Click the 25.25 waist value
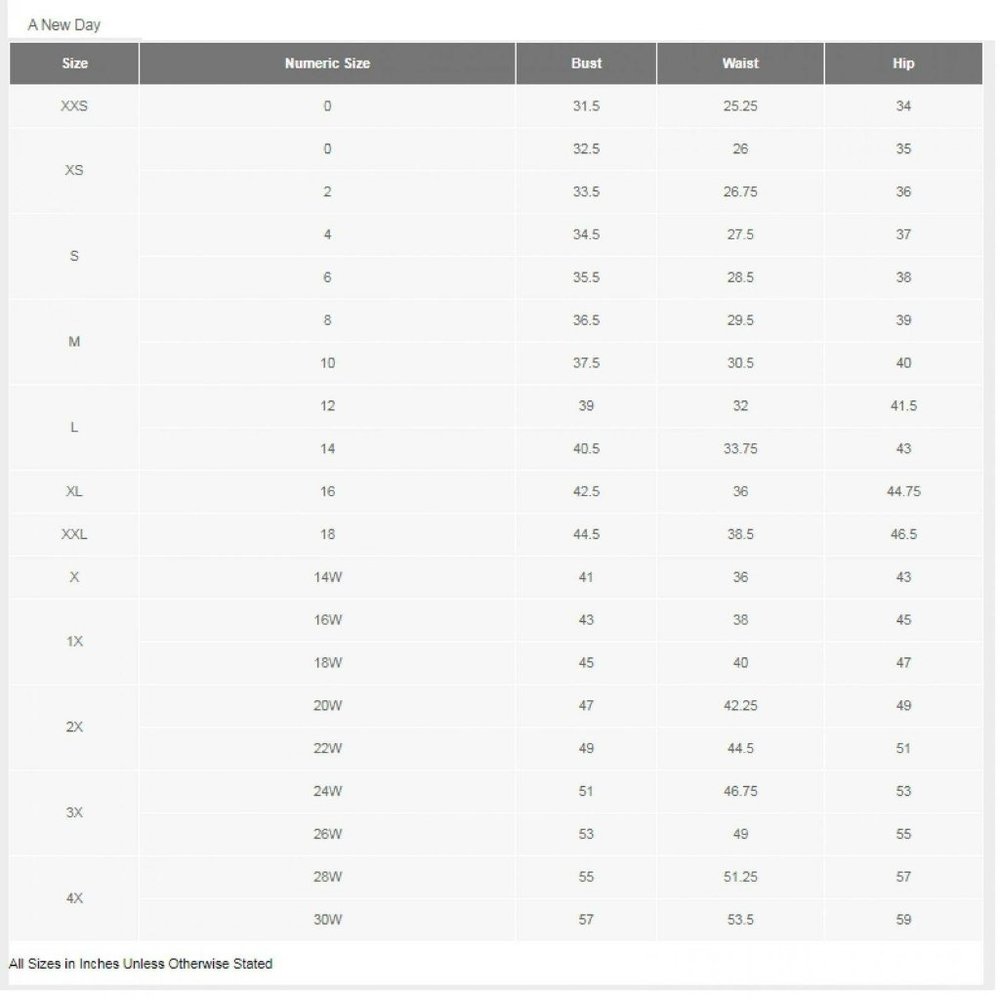Screen dimensions: 1000x1000 (x=740, y=106)
